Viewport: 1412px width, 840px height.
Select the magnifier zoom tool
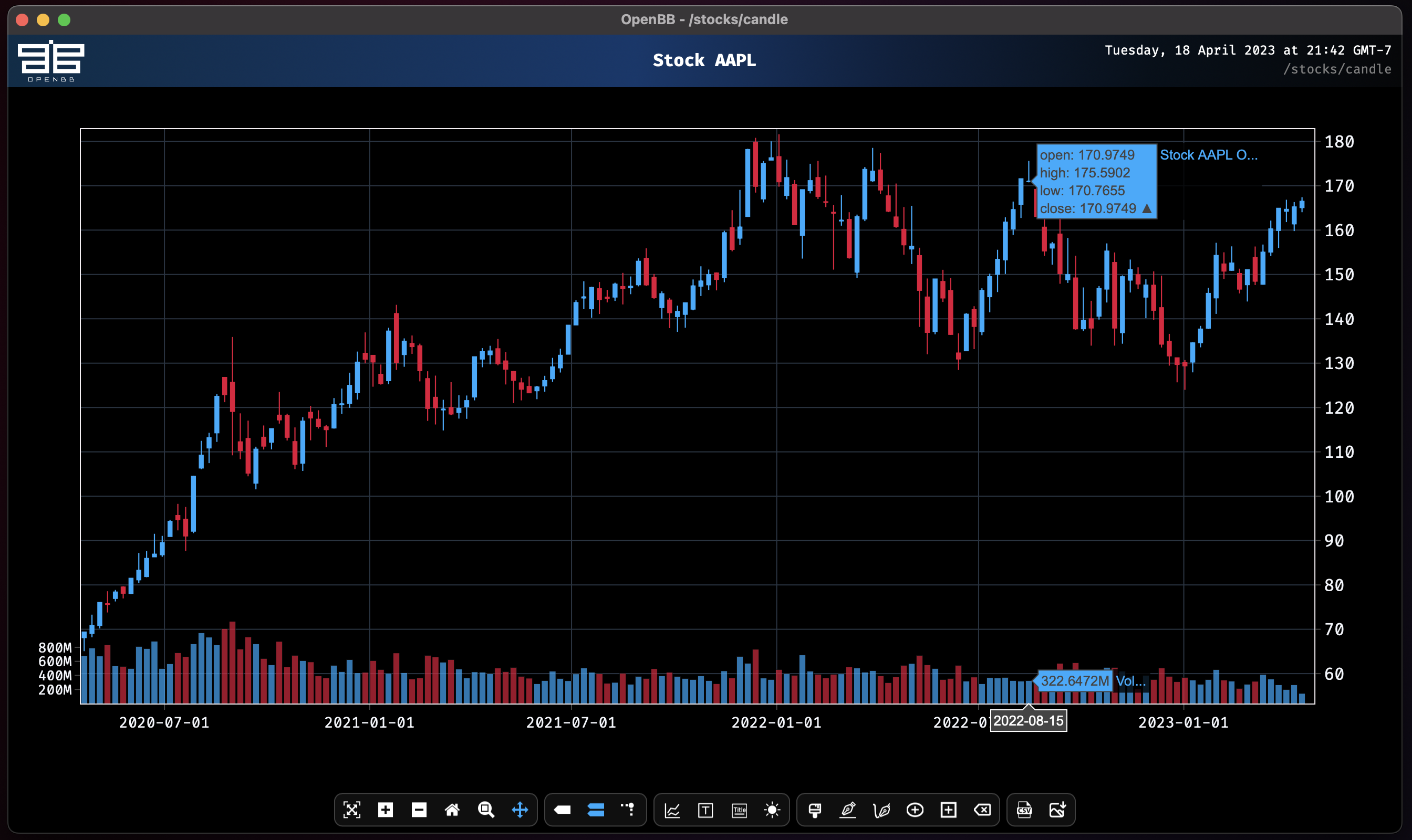click(486, 810)
